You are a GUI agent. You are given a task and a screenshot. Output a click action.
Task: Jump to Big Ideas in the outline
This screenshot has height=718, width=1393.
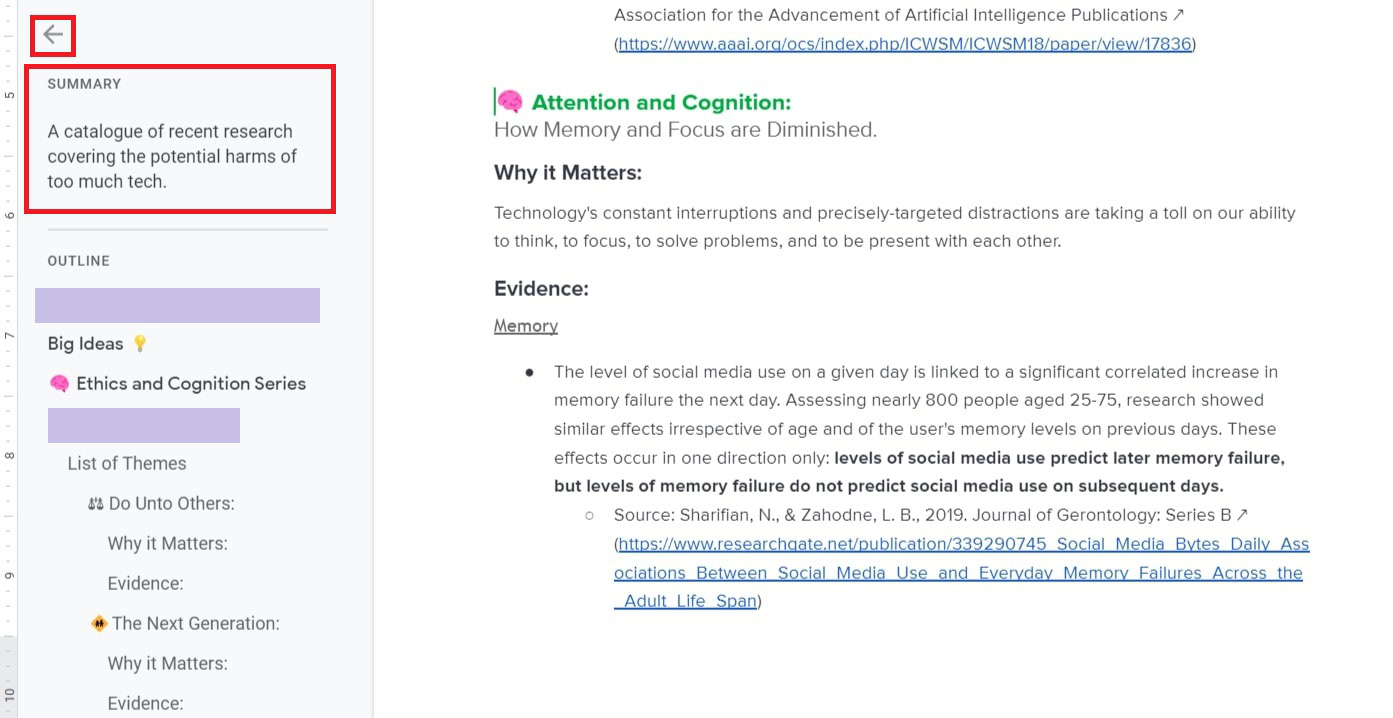(x=86, y=344)
